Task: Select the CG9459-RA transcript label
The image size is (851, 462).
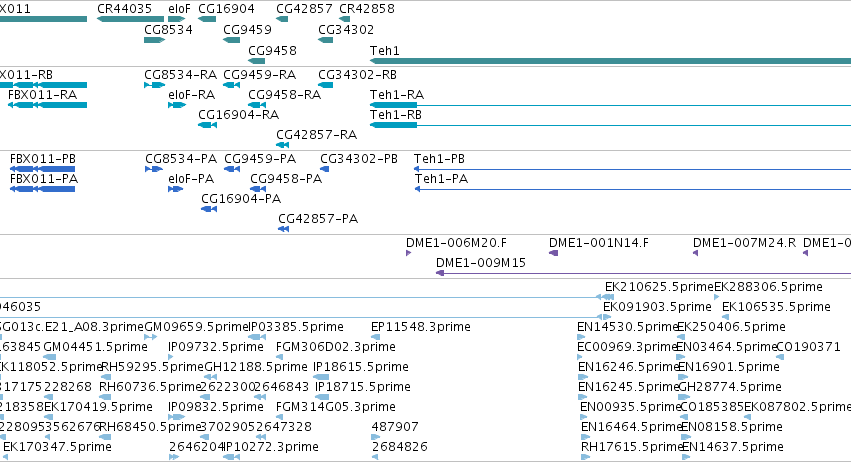Action: pos(259,74)
